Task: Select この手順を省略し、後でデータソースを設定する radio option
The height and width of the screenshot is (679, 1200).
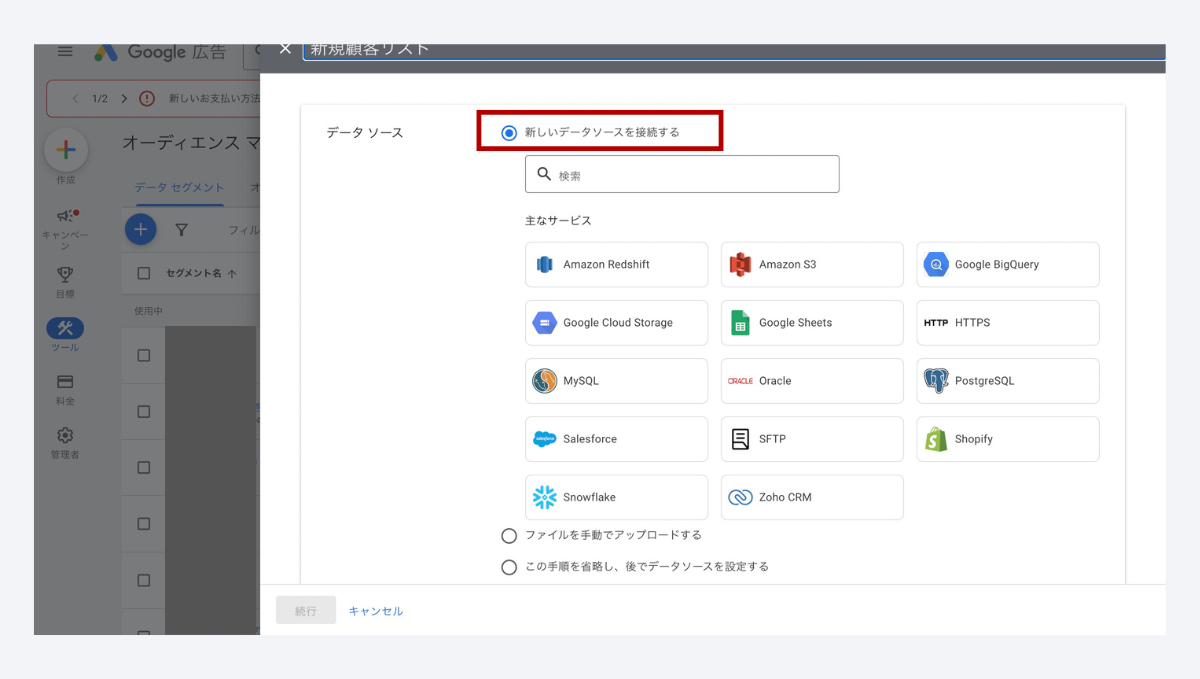Action: pyautogui.click(x=509, y=567)
